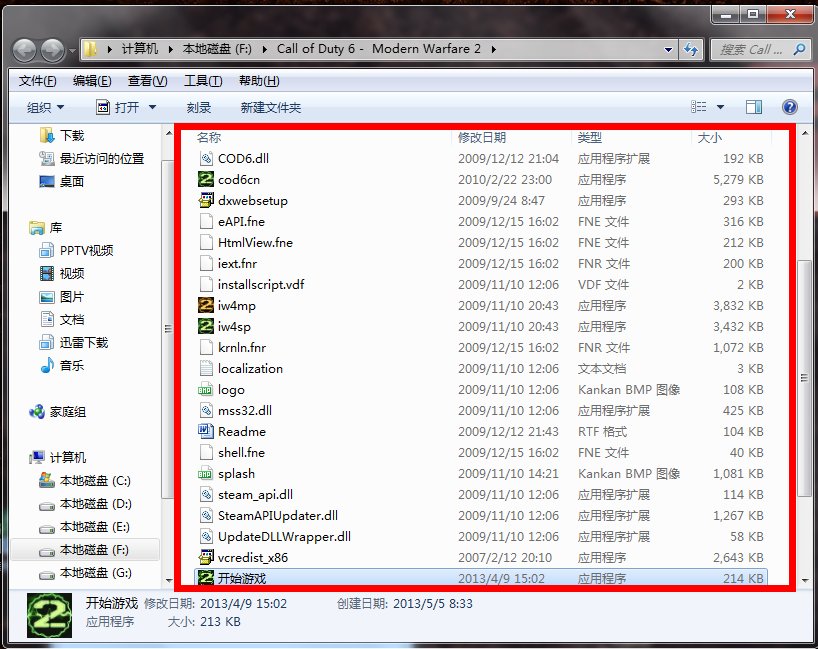Image resolution: width=818 pixels, height=649 pixels.
Task: Select the iw4sp application icon
Action: pos(206,327)
